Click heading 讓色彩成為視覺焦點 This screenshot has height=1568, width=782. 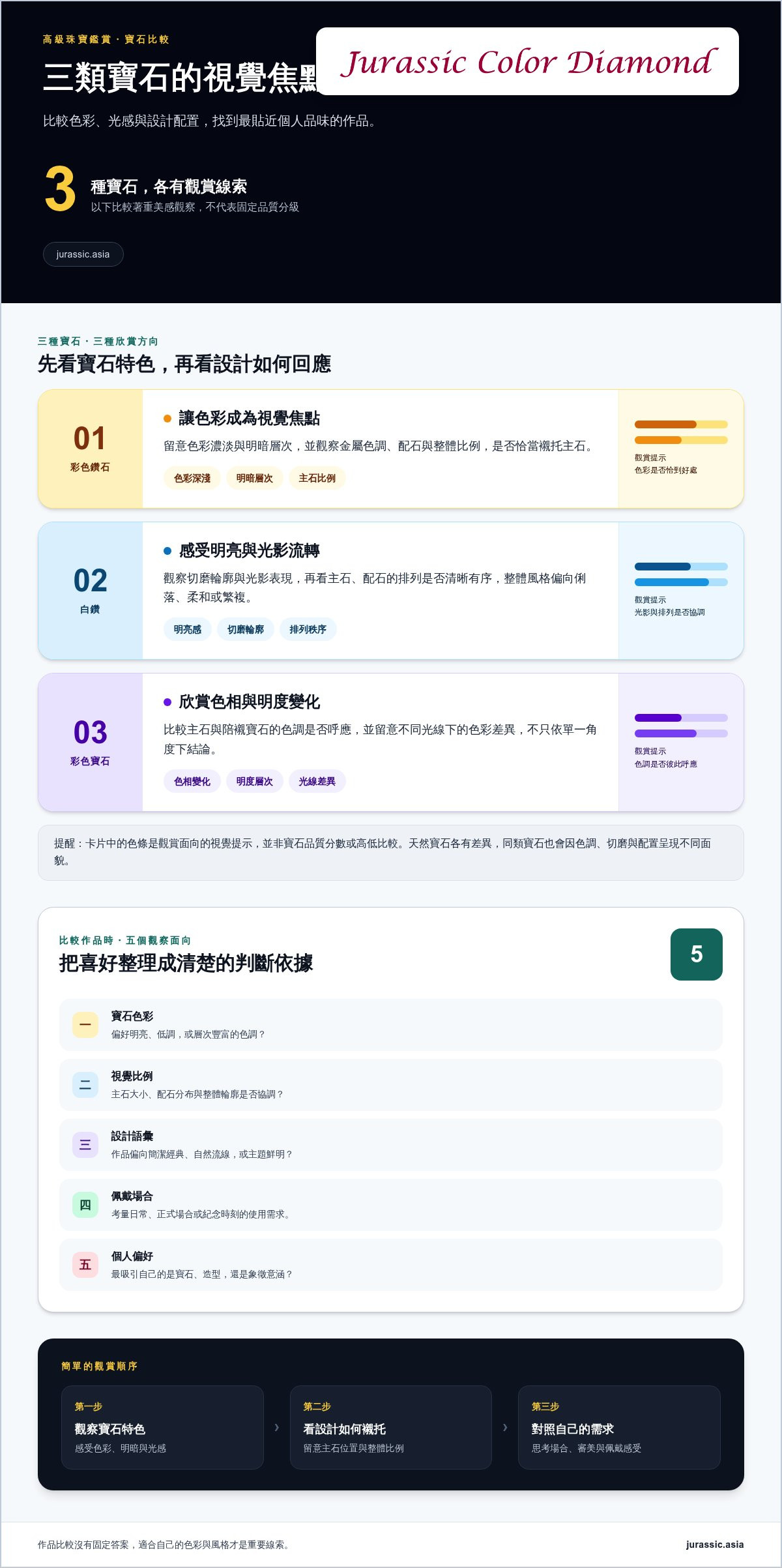(250, 419)
